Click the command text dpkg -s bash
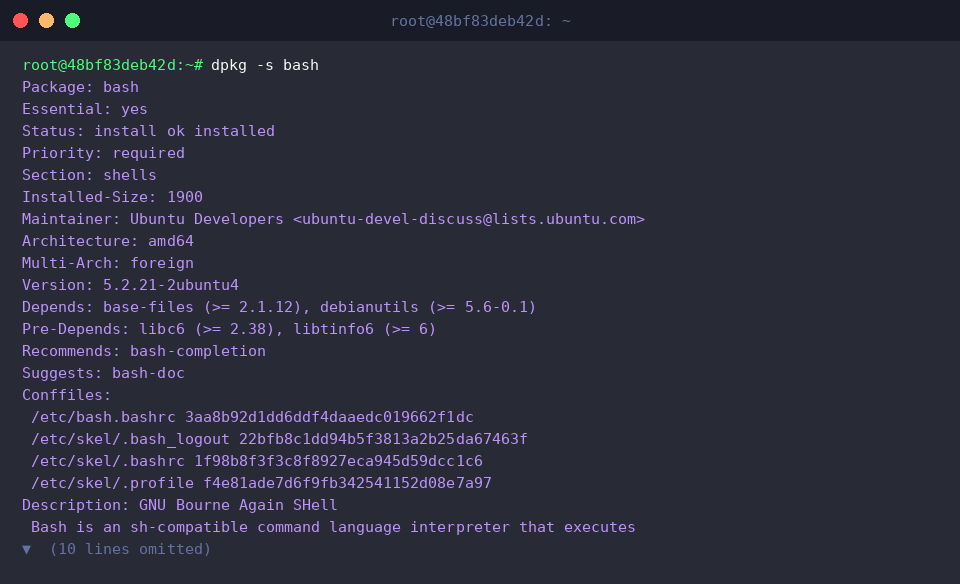This screenshot has height=584, width=960. [x=264, y=65]
